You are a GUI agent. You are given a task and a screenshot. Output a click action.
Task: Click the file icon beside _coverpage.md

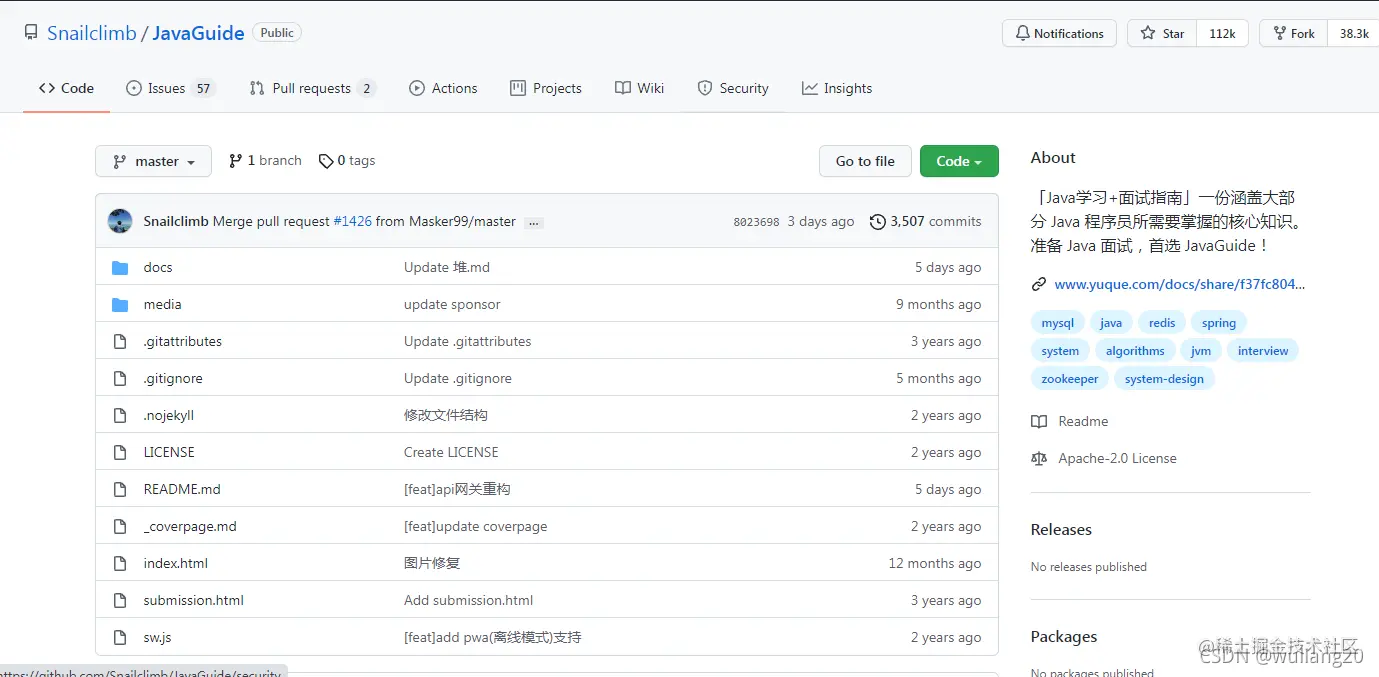(x=120, y=526)
